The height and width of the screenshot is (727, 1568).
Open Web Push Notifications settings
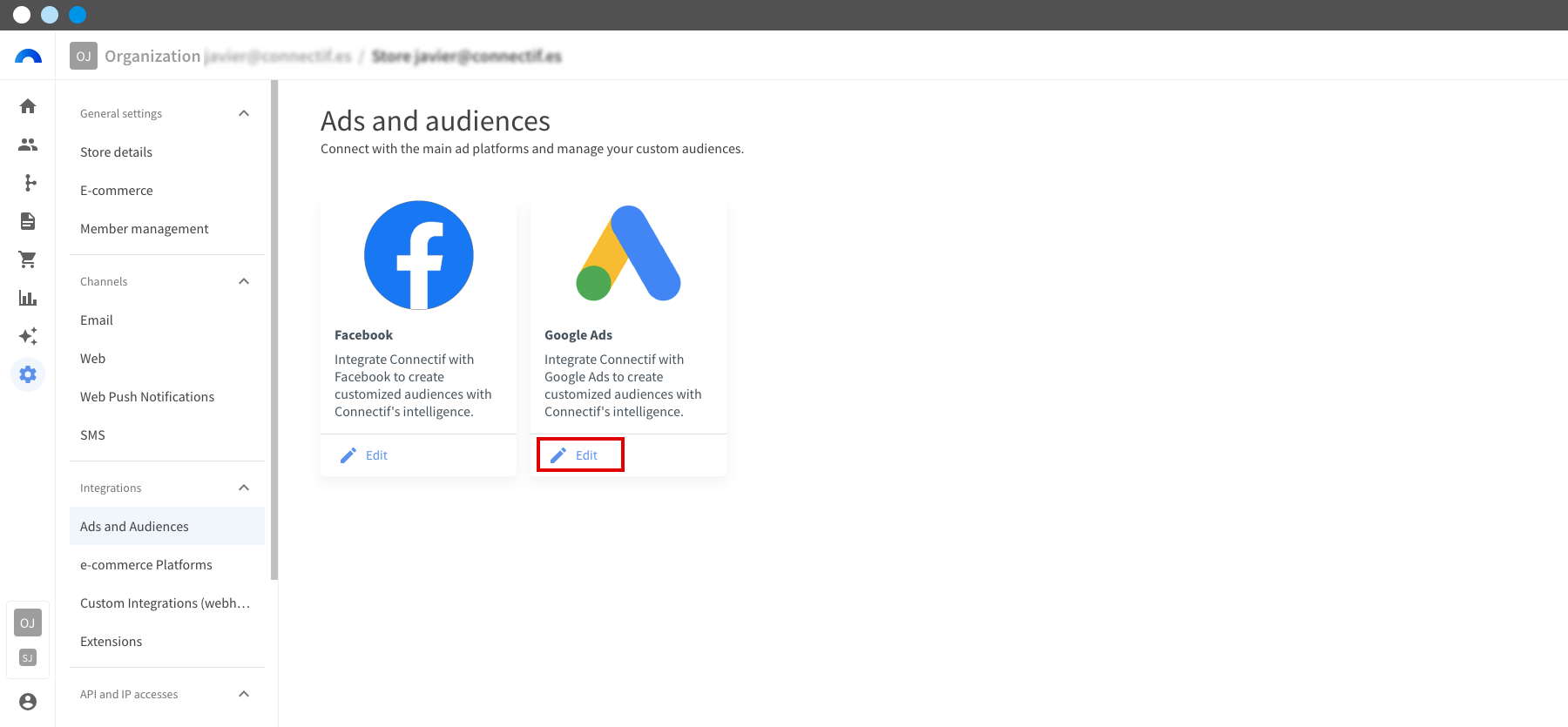click(167, 396)
